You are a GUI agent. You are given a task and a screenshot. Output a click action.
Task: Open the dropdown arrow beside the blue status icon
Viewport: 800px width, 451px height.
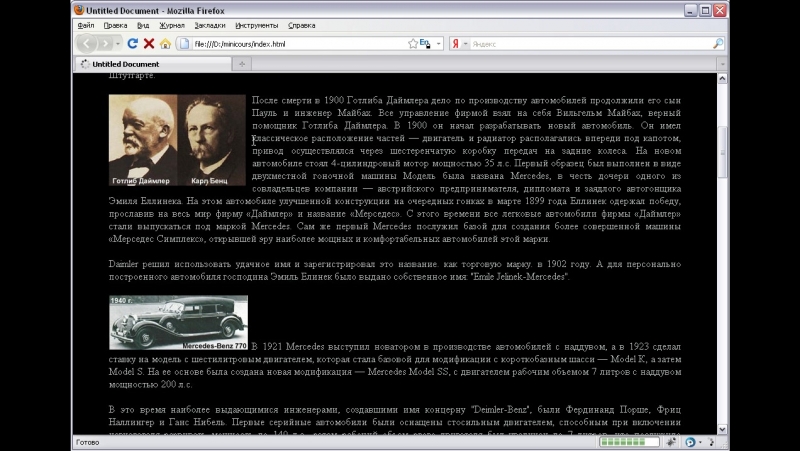coord(701,442)
